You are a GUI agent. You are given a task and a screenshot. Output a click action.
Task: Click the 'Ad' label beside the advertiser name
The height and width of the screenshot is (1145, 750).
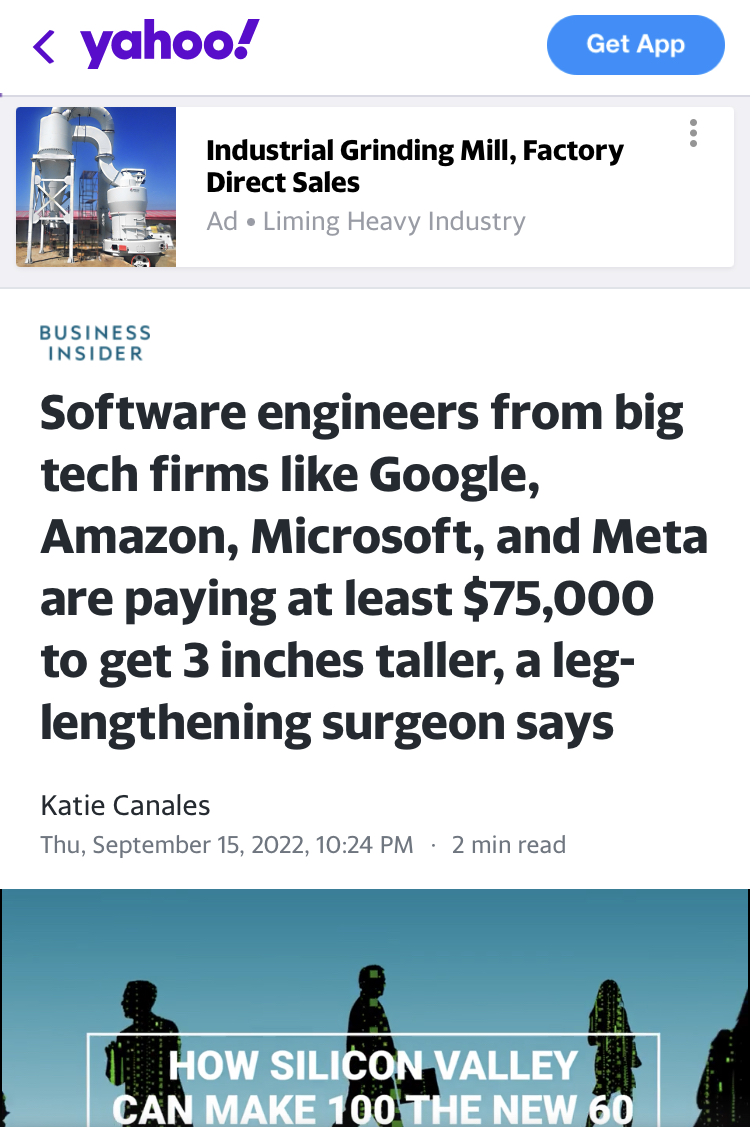pyautogui.click(x=222, y=221)
